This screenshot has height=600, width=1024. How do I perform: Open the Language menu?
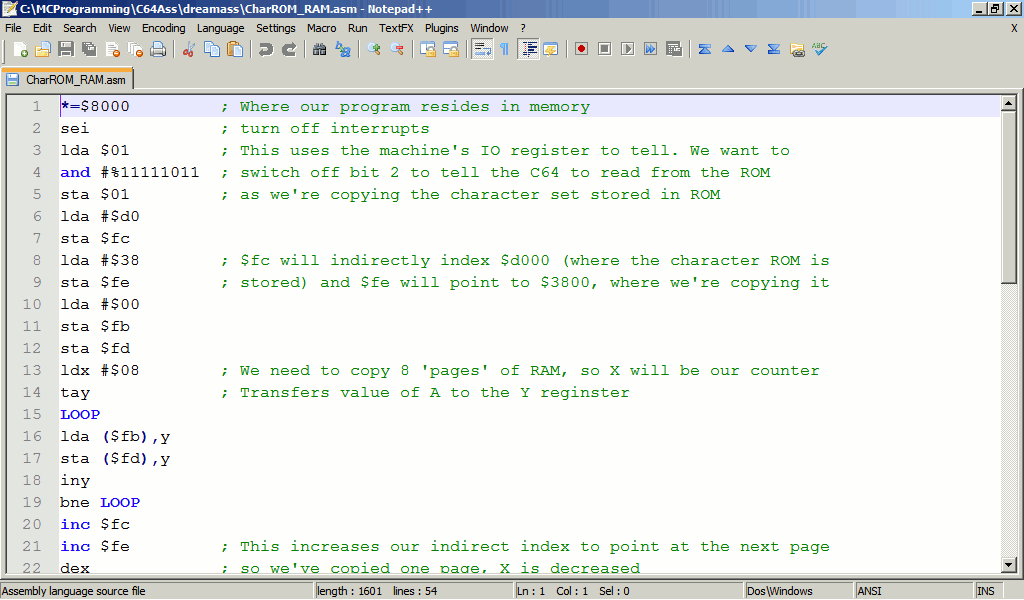point(220,28)
